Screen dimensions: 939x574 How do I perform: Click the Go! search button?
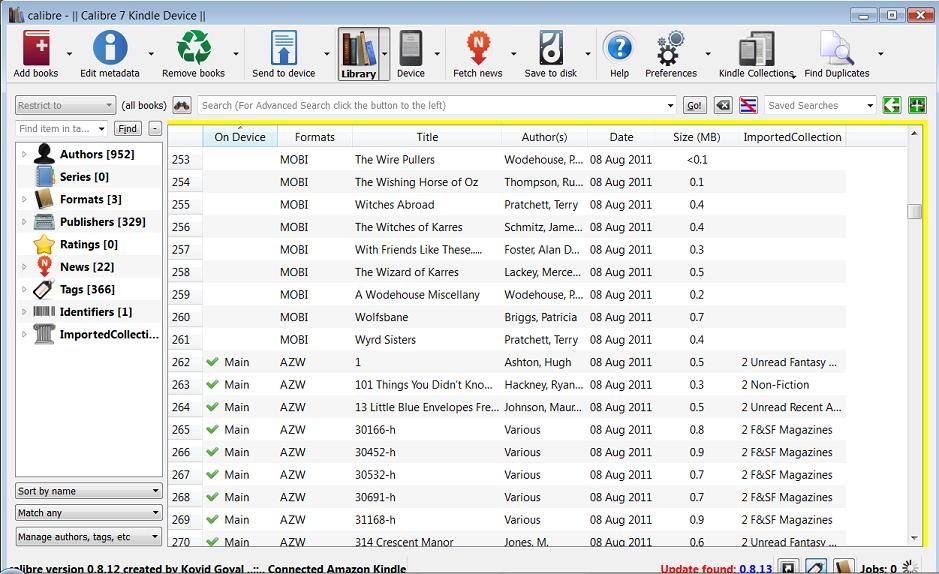695,105
